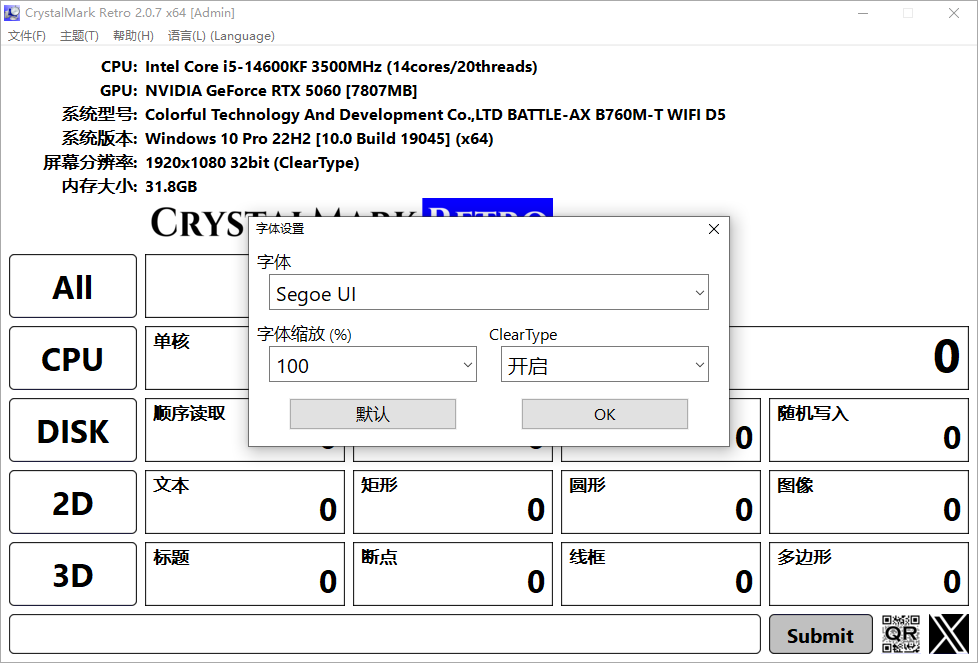Screen dimensions: 978x663
Task: Start the All benchmark
Action: click(x=72, y=286)
